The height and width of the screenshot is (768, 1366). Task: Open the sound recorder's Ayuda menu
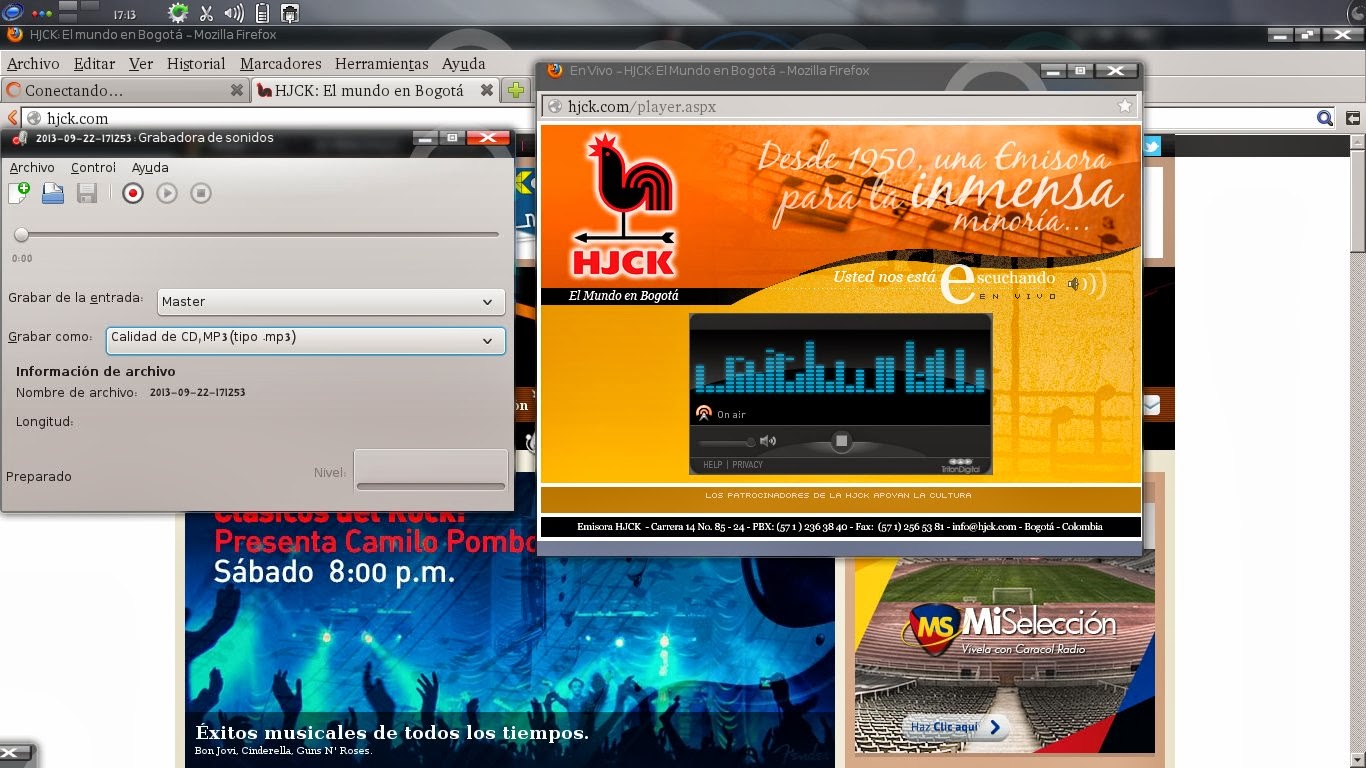pos(150,167)
